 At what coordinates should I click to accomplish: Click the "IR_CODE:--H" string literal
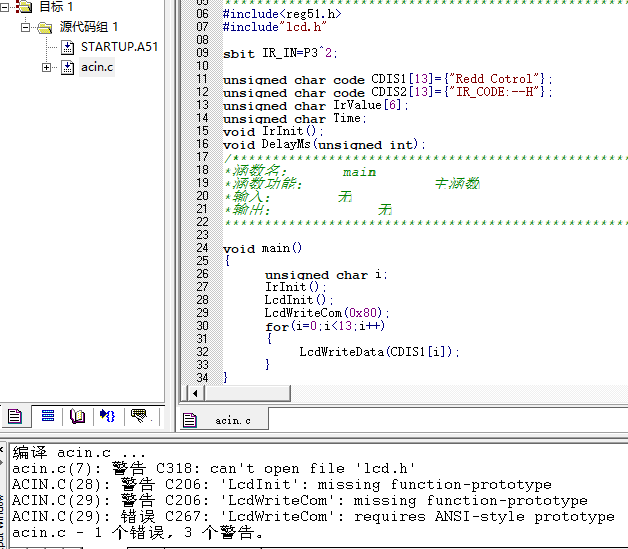pyautogui.click(x=497, y=92)
